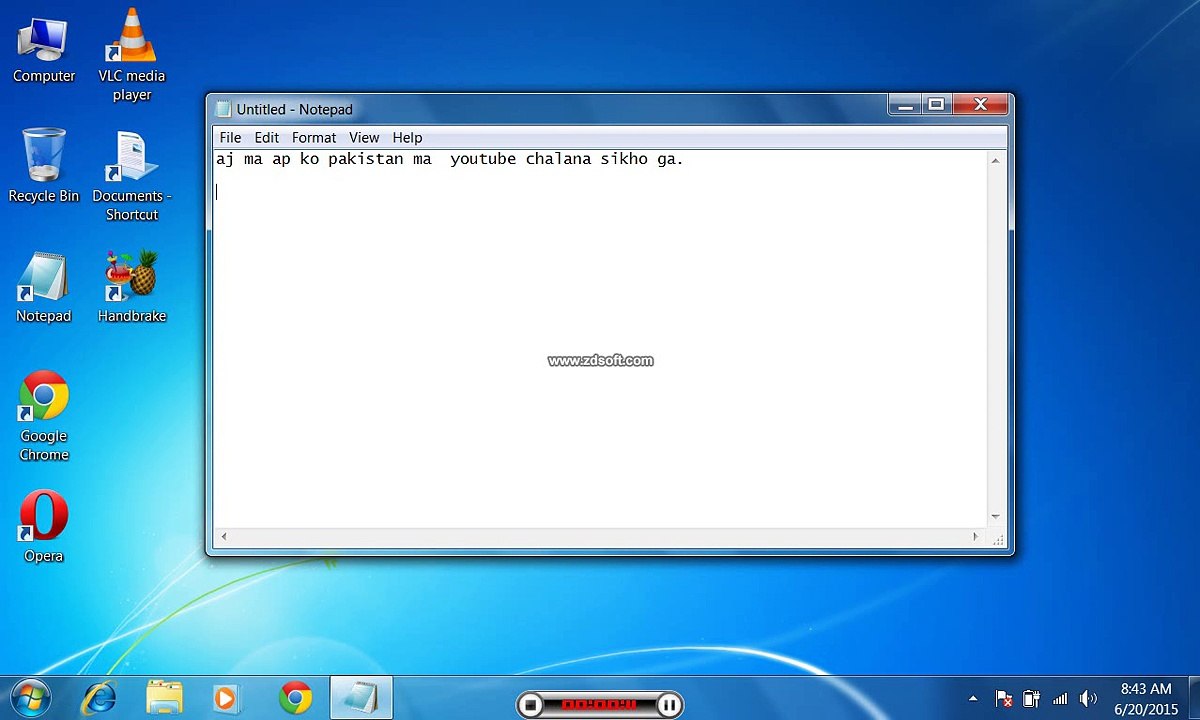The height and width of the screenshot is (720, 1200).
Task: Place cursor on the word 'pakistan'
Action: click(365, 159)
